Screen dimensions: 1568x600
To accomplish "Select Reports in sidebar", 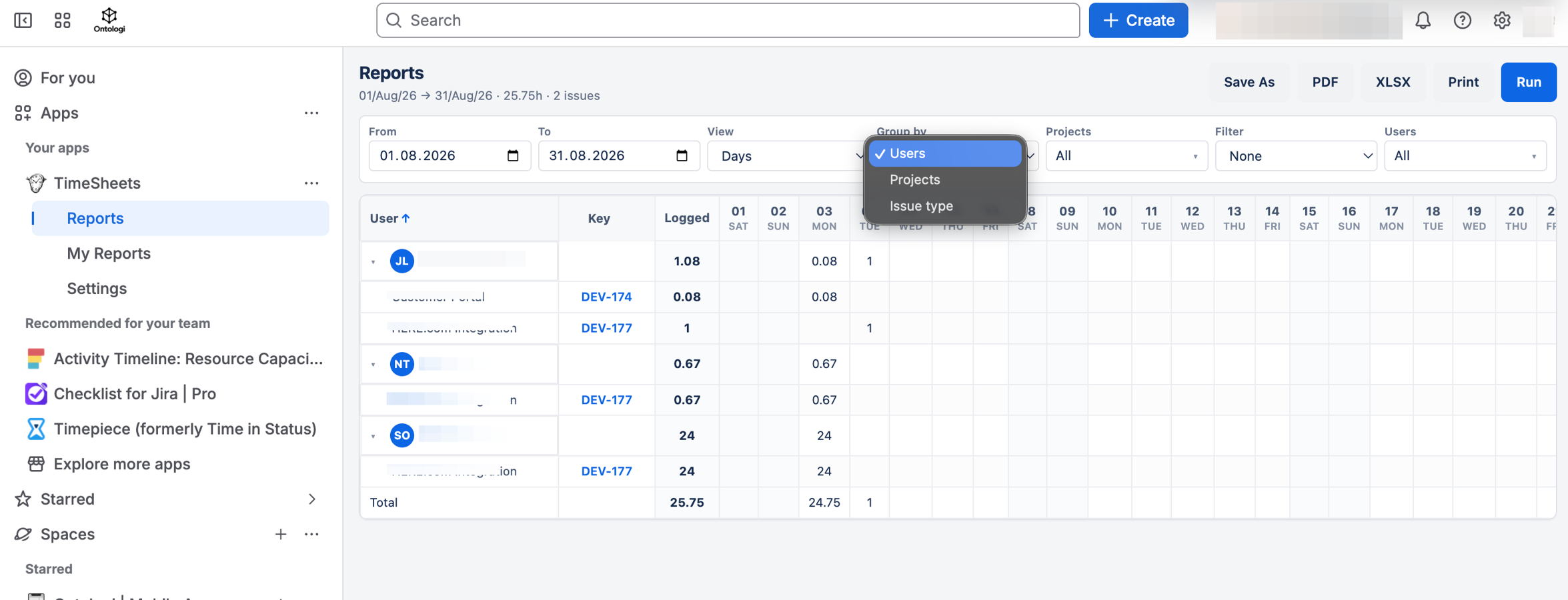I will coord(180,218).
